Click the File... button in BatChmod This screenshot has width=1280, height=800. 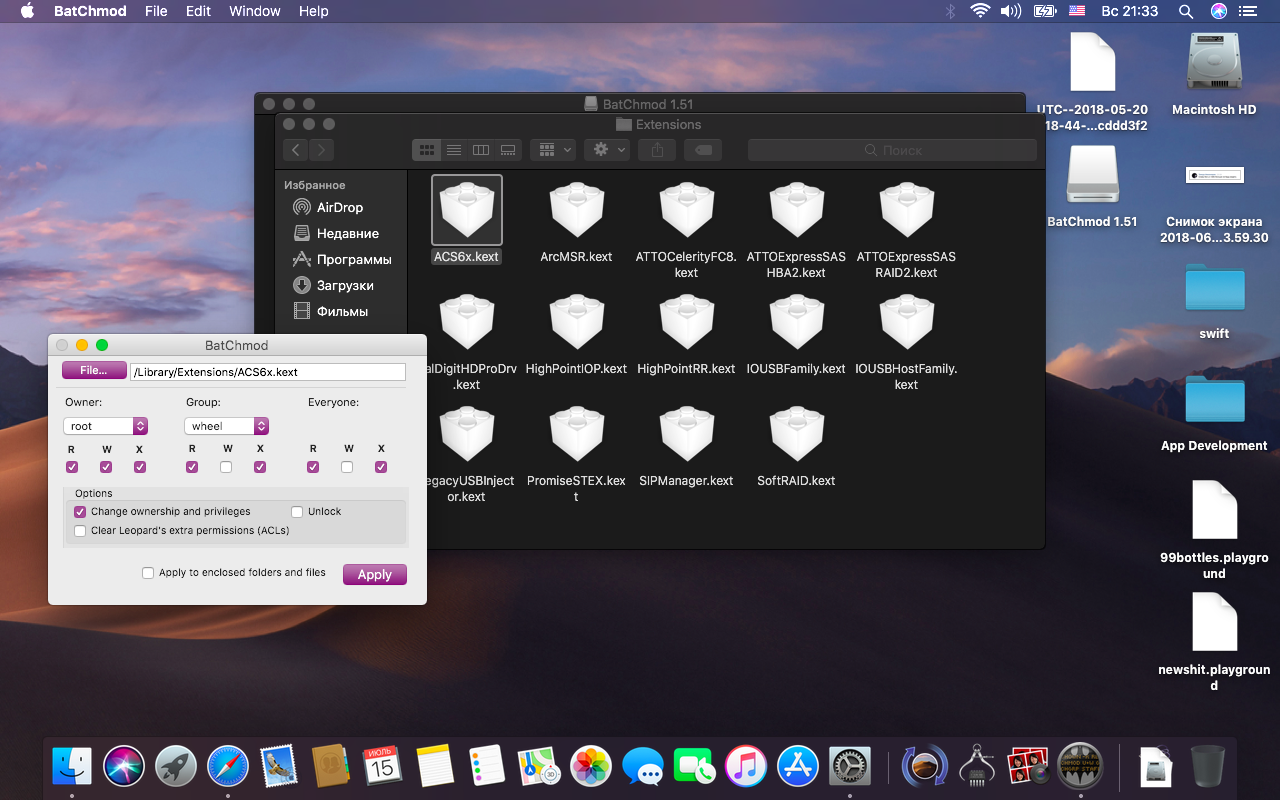pyautogui.click(x=94, y=370)
